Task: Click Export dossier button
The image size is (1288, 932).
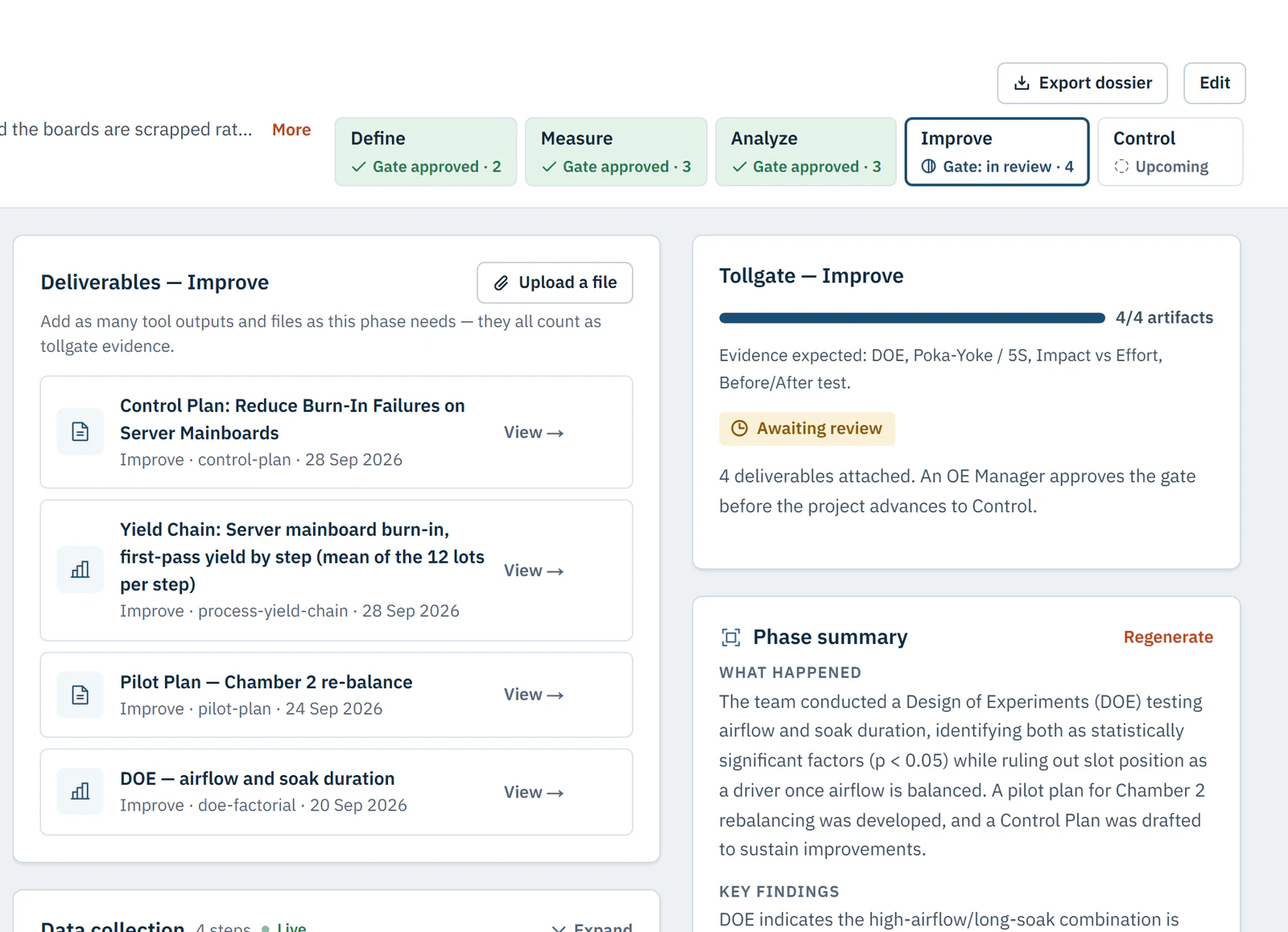Action: click(1082, 83)
